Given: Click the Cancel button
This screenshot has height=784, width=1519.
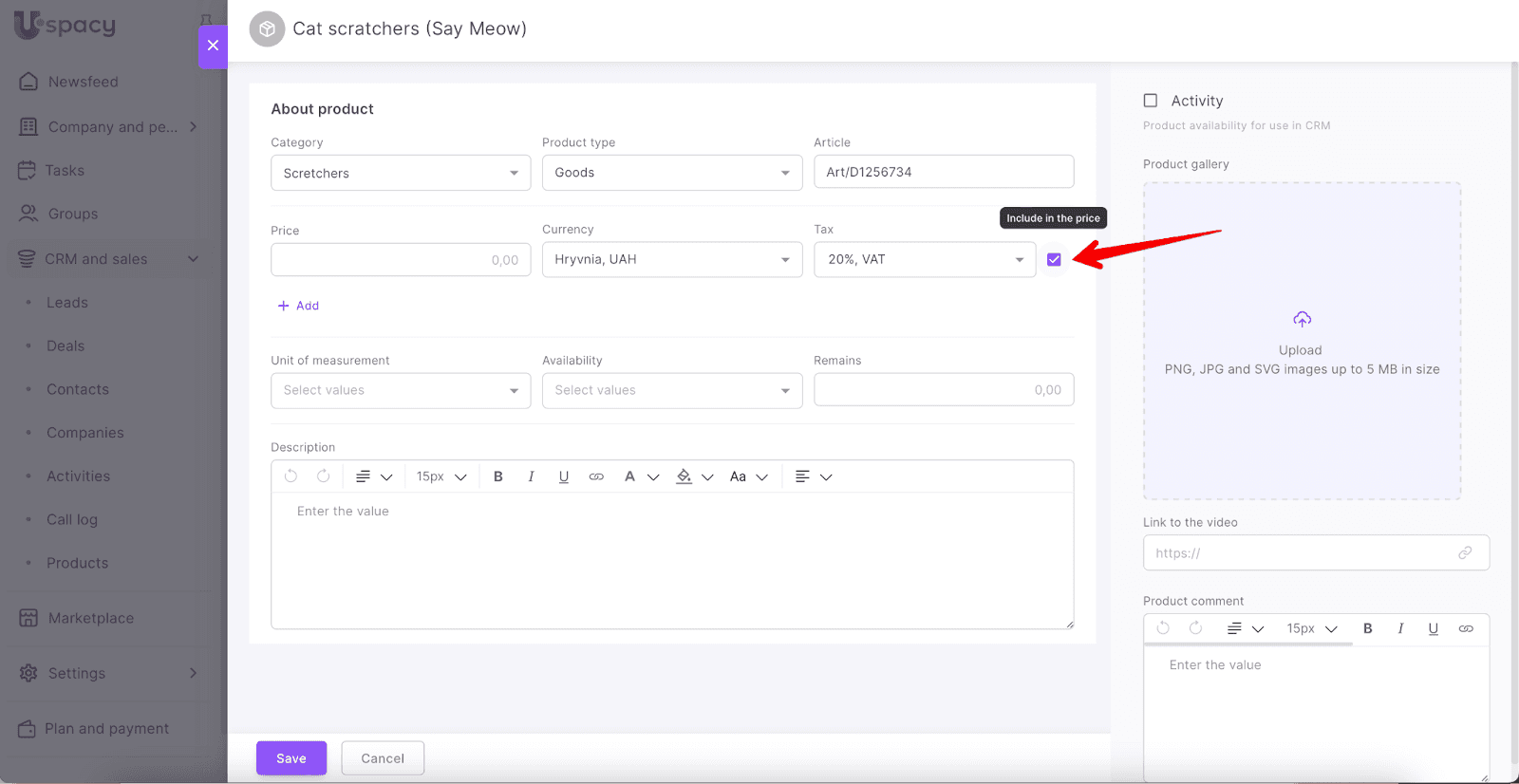Looking at the screenshot, I should [x=383, y=758].
